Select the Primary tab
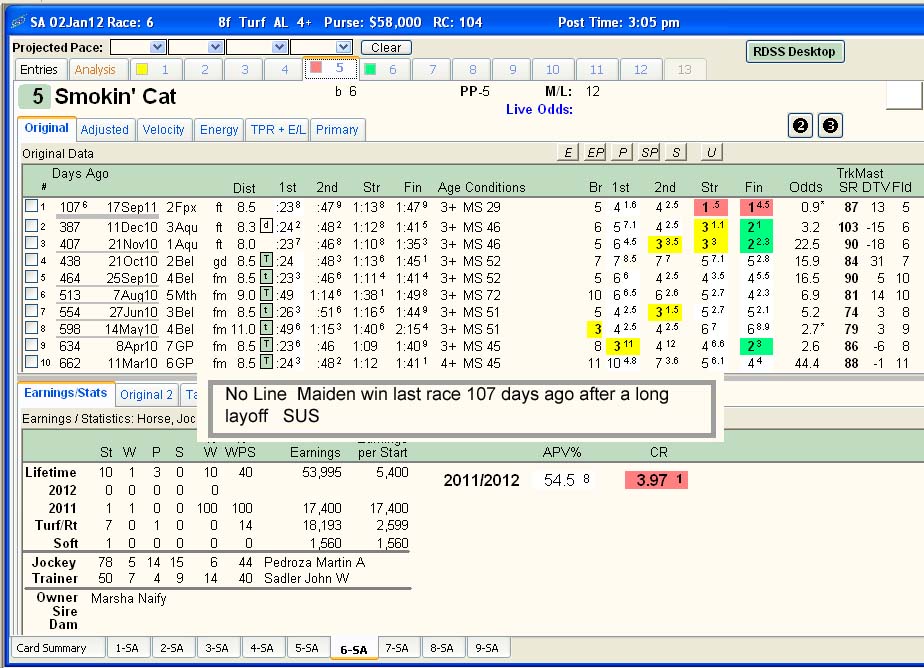This screenshot has height=668, width=924. (x=337, y=130)
